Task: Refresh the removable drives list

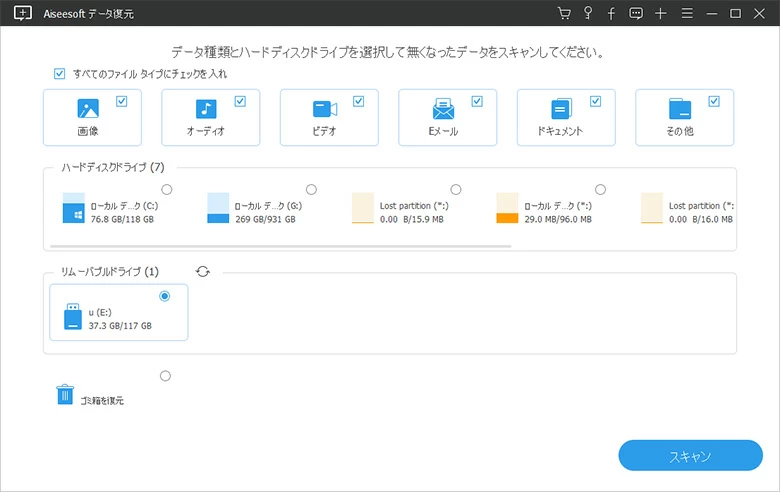Action: (x=203, y=271)
